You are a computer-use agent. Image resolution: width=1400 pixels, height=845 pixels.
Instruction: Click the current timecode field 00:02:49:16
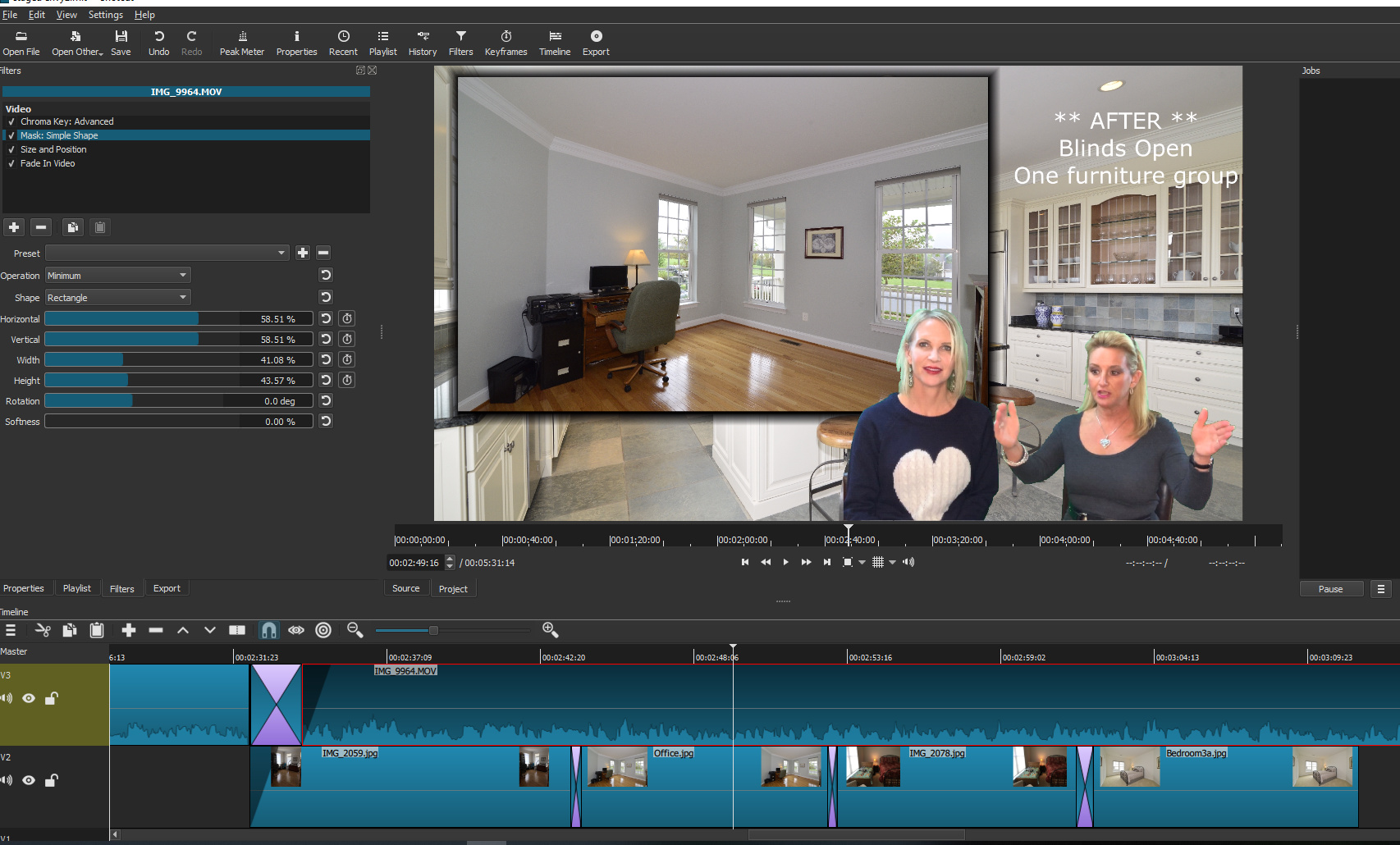click(x=414, y=563)
